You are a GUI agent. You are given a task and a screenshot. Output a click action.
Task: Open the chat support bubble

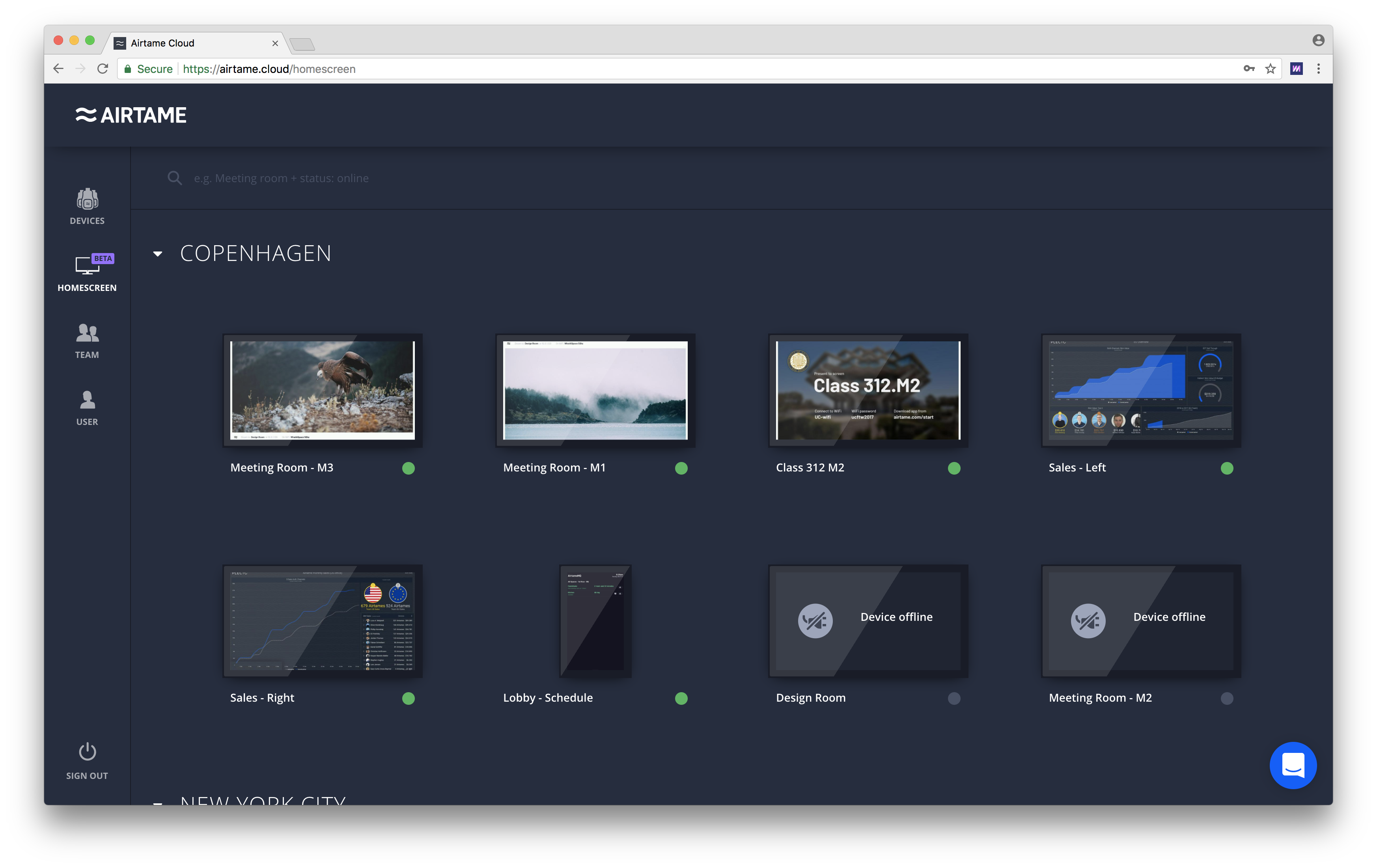tap(1293, 765)
